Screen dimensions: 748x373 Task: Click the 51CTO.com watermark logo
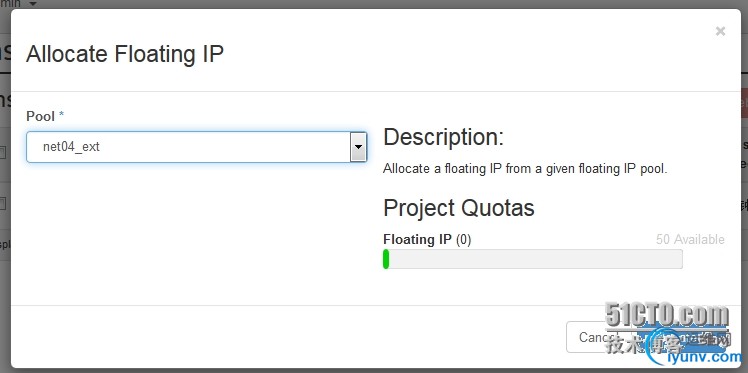pos(666,314)
